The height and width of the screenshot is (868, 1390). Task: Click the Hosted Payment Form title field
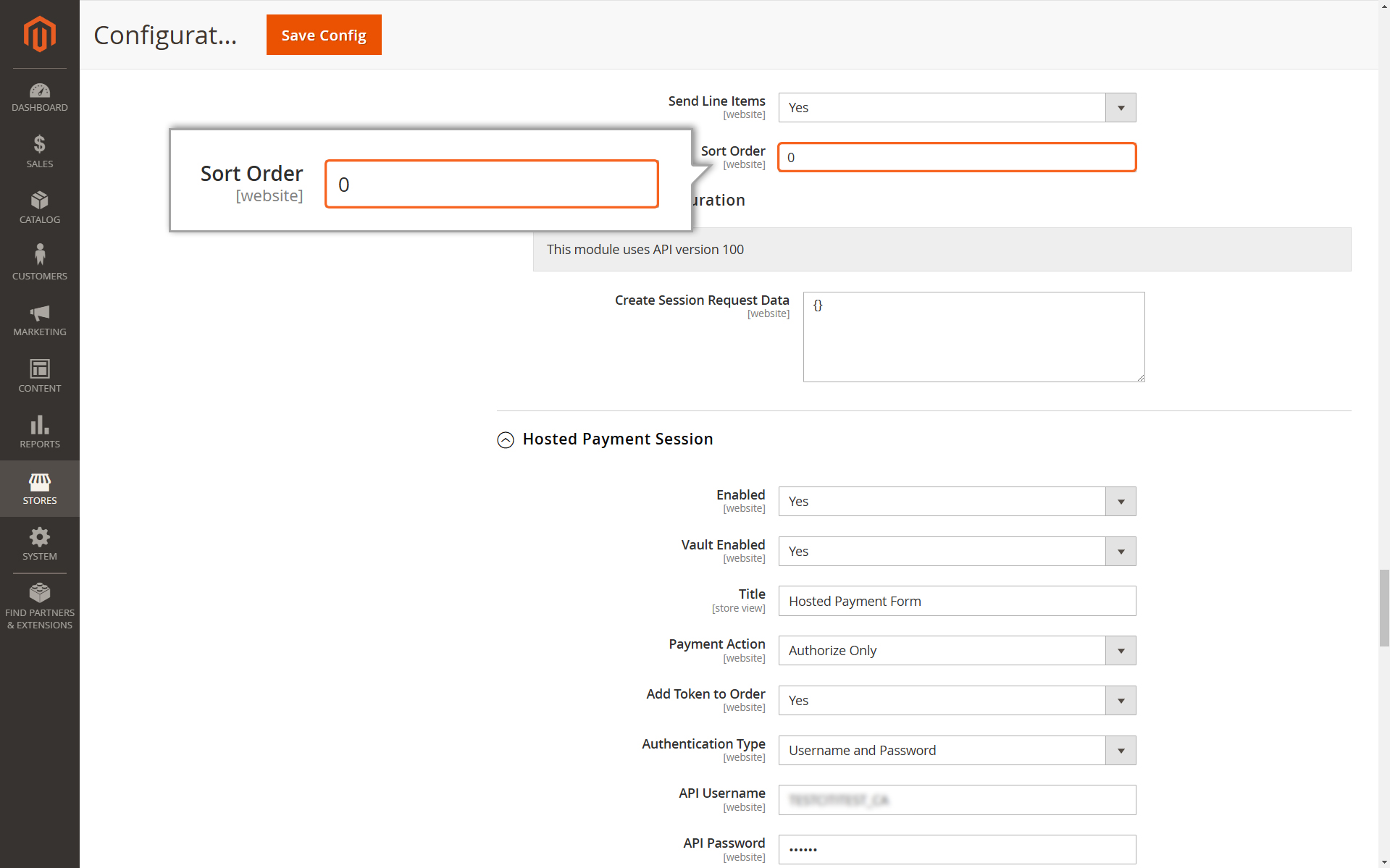pyautogui.click(x=957, y=601)
